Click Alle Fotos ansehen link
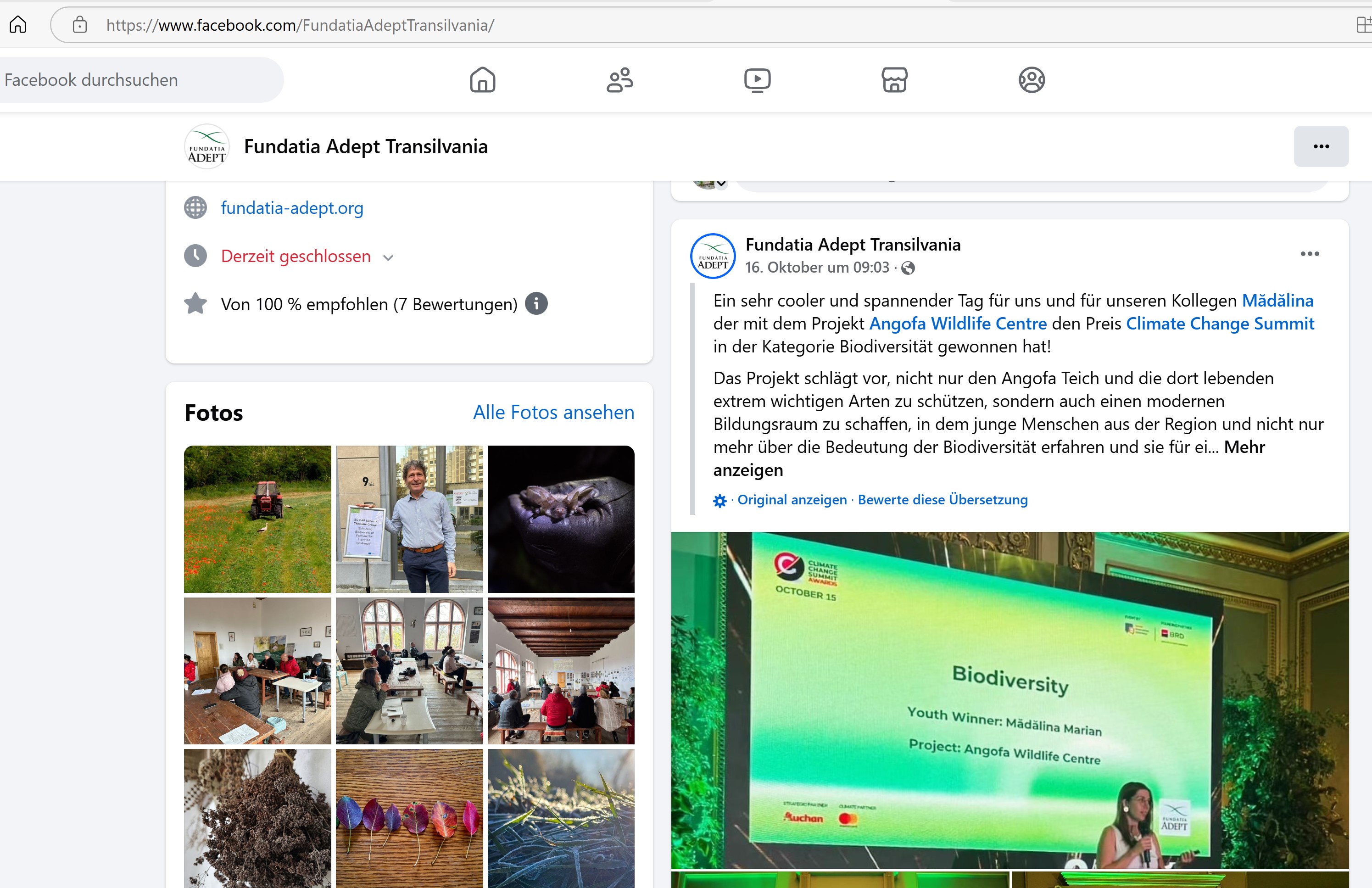The height and width of the screenshot is (888, 1372). (x=553, y=412)
